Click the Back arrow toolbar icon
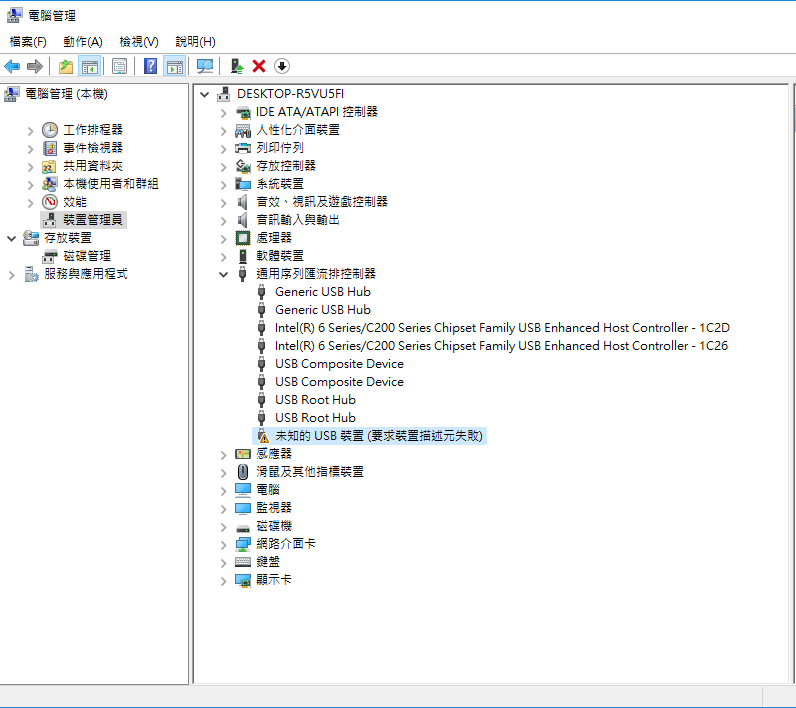The image size is (796, 708). pos(12,66)
